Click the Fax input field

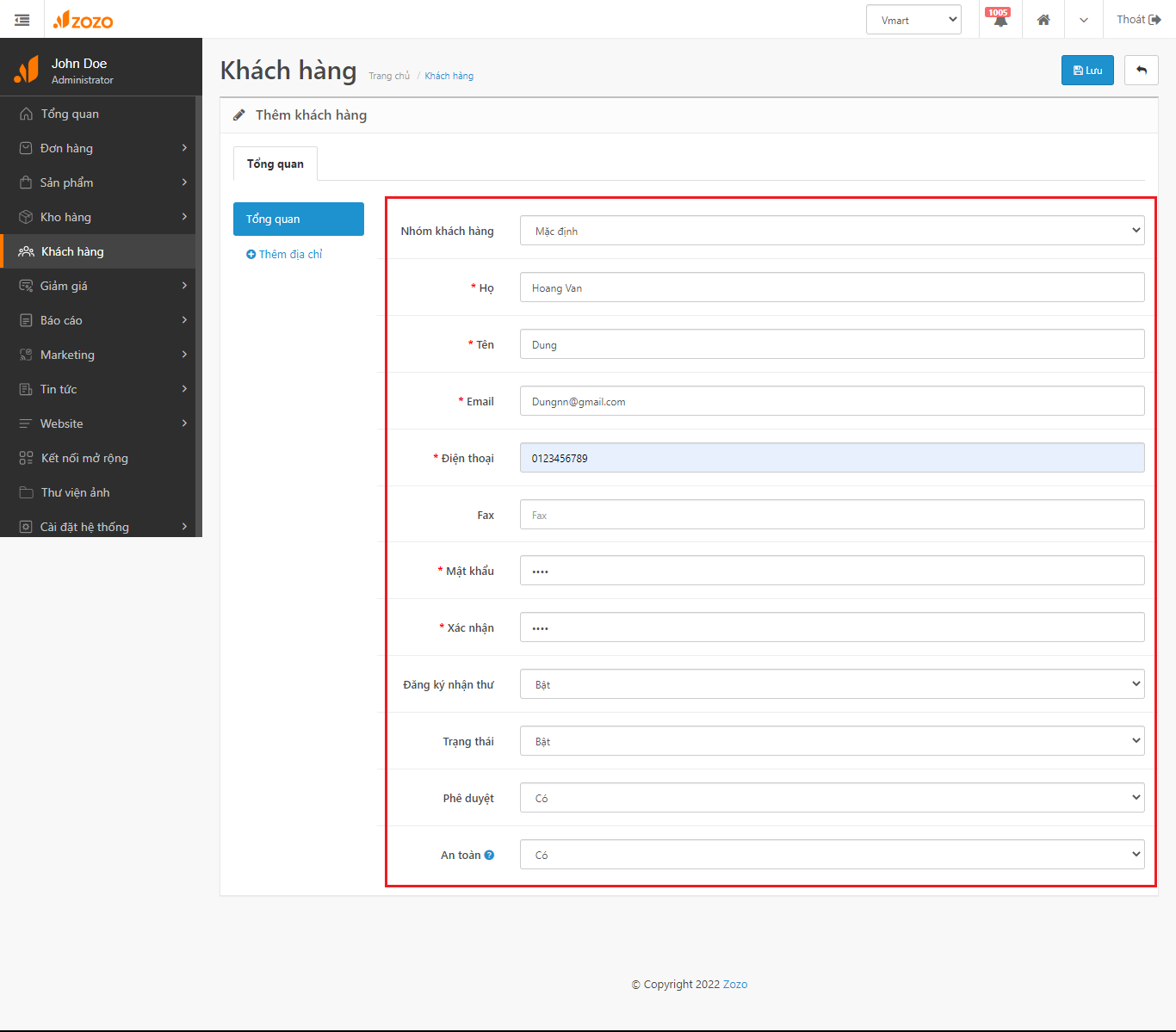(832, 515)
